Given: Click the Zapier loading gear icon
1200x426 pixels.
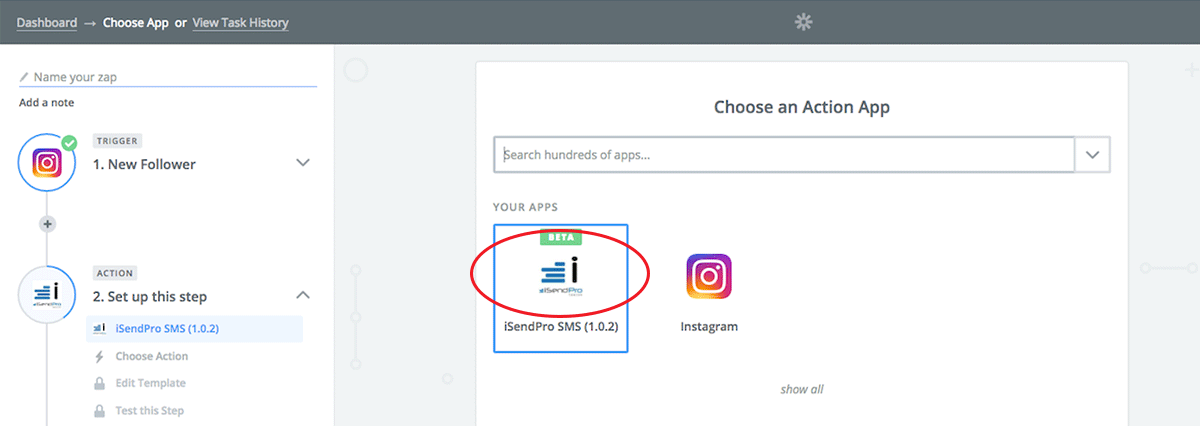Looking at the screenshot, I should [802, 22].
